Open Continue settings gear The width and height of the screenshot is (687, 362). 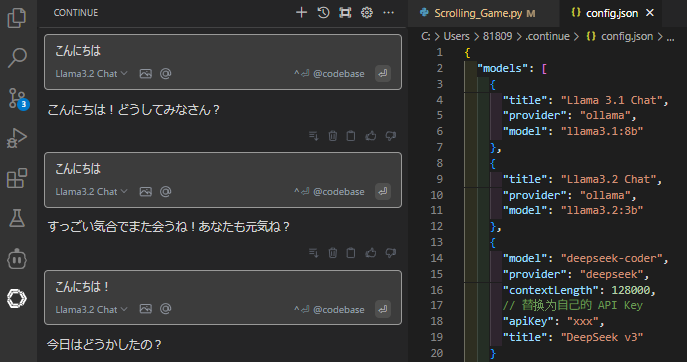pyautogui.click(x=367, y=13)
